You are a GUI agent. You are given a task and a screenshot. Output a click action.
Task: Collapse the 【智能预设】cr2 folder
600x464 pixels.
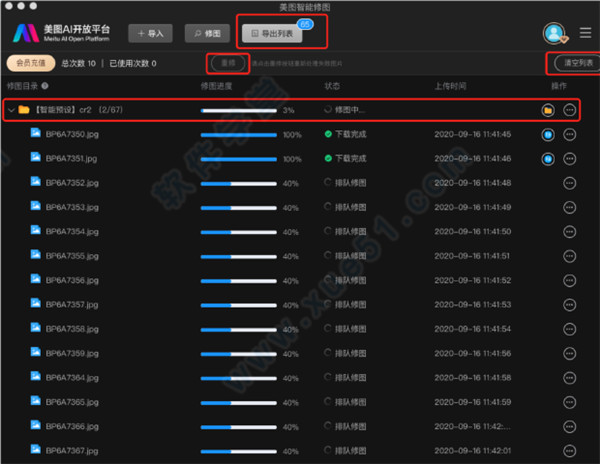coord(11,110)
